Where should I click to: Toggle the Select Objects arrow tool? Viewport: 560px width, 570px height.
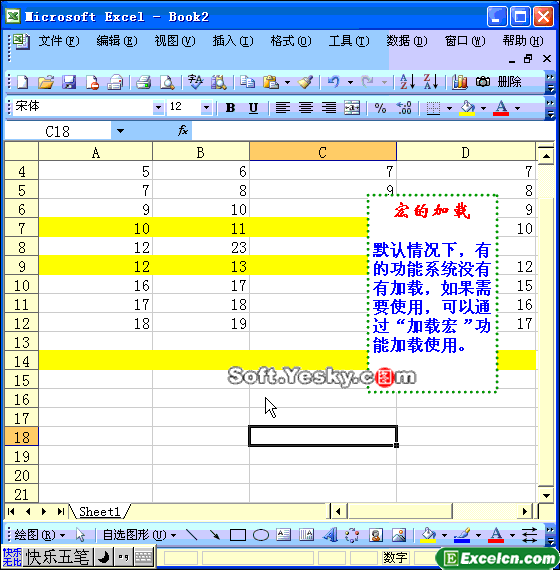(80, 535)
